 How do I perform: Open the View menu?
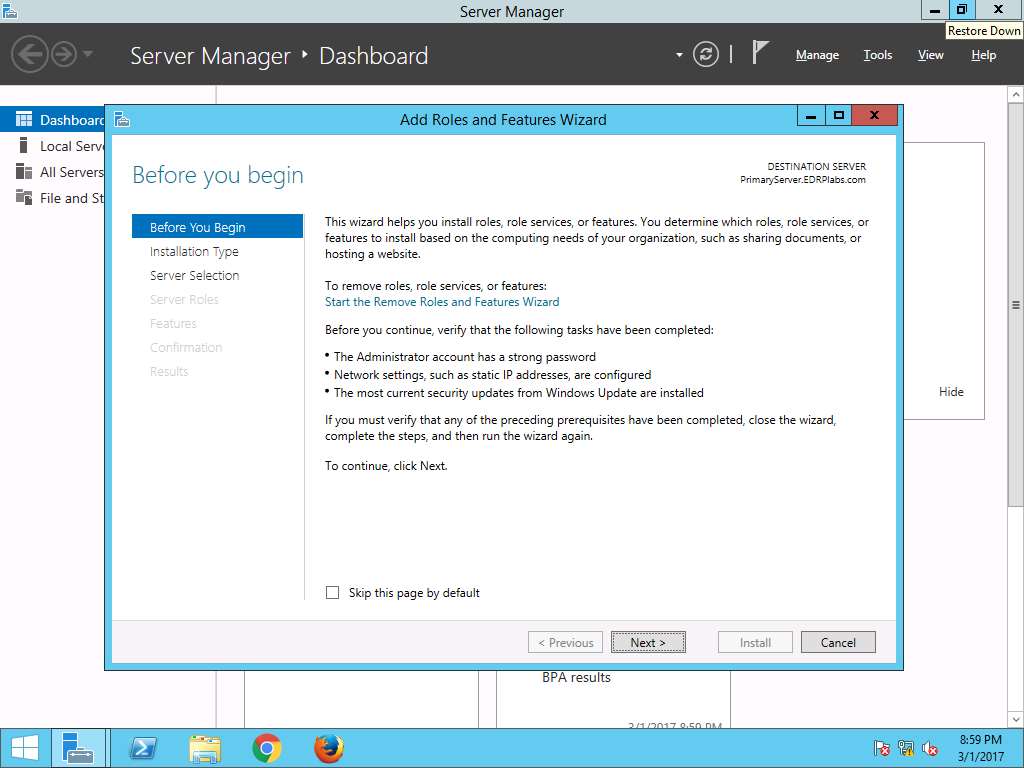[x=930, y=55]
